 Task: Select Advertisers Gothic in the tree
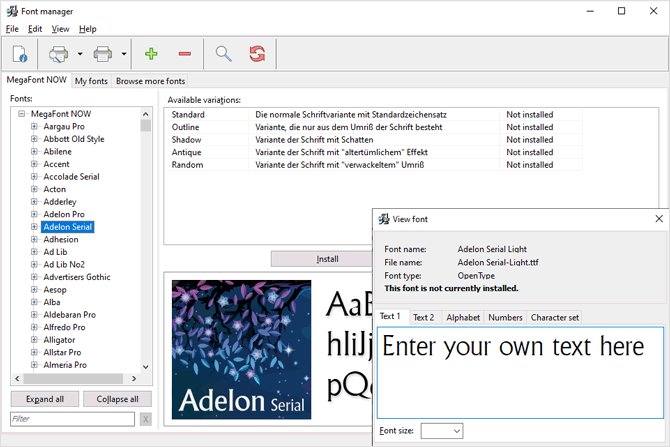pyautogui.click(x=77, y=277)
